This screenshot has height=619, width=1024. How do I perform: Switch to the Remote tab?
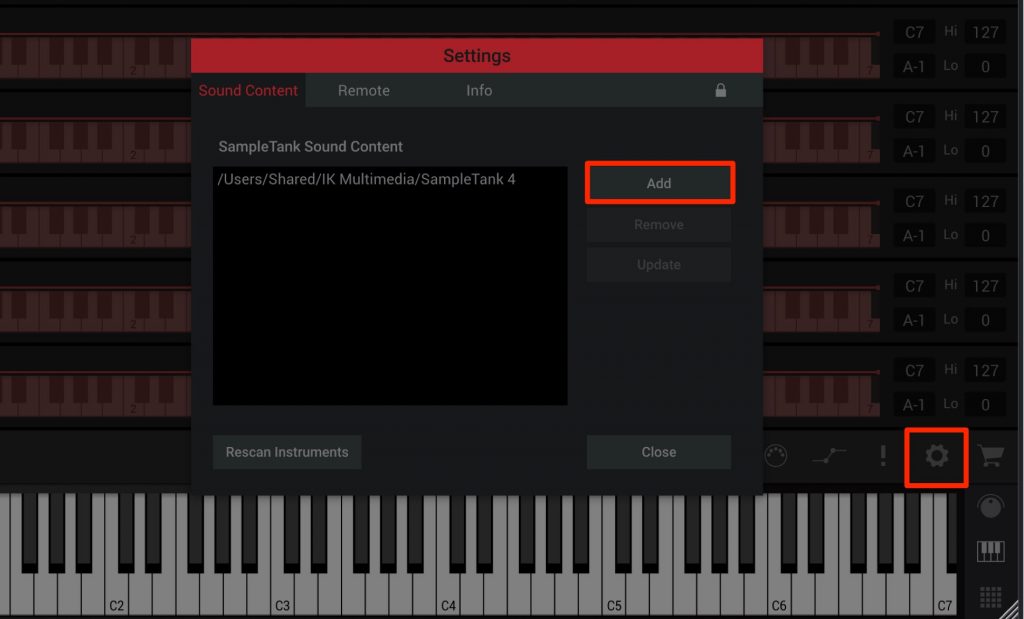[363, 90]
